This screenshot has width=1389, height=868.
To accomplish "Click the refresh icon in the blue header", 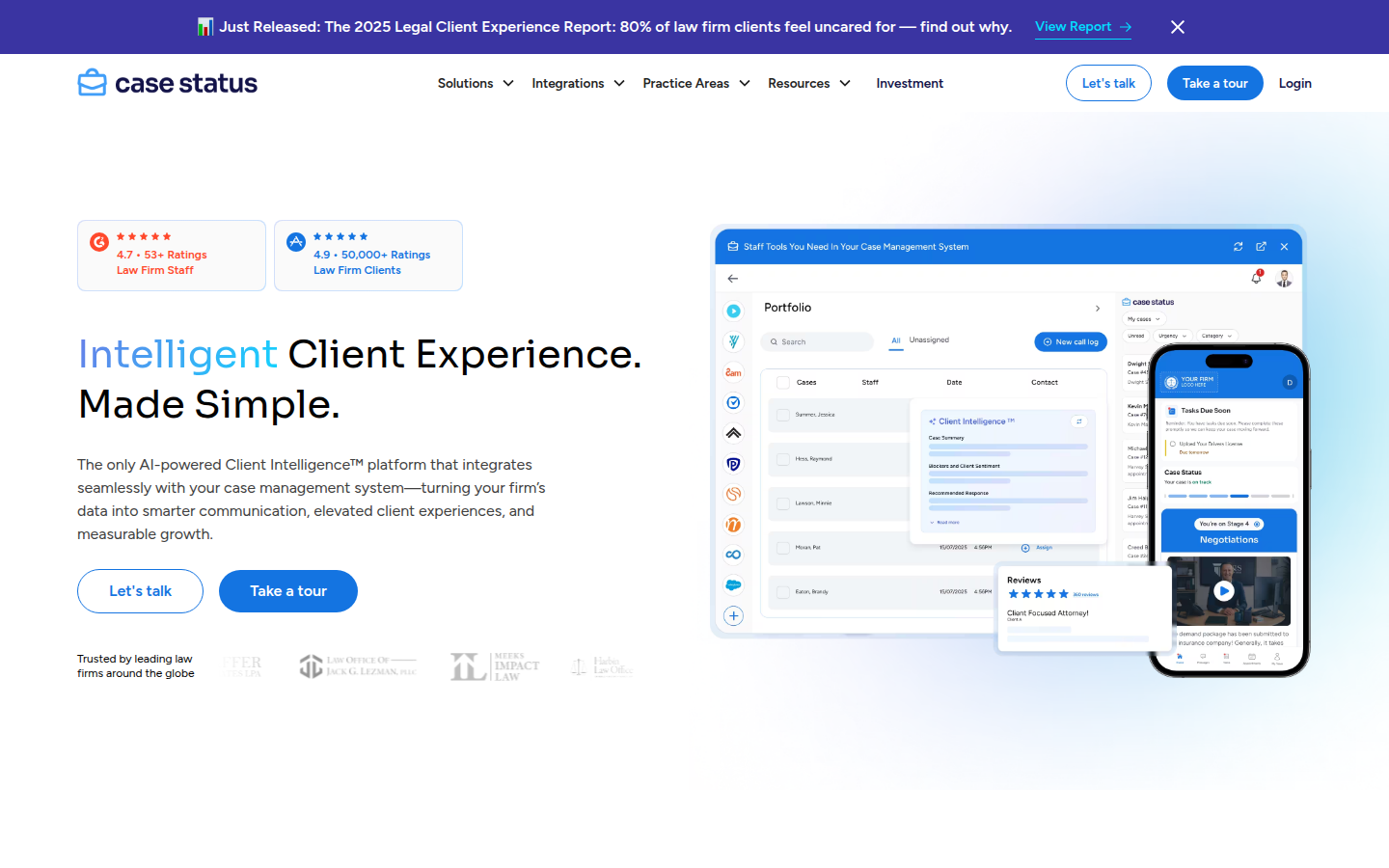I will pyautogui.click(x=1238, y=247).
